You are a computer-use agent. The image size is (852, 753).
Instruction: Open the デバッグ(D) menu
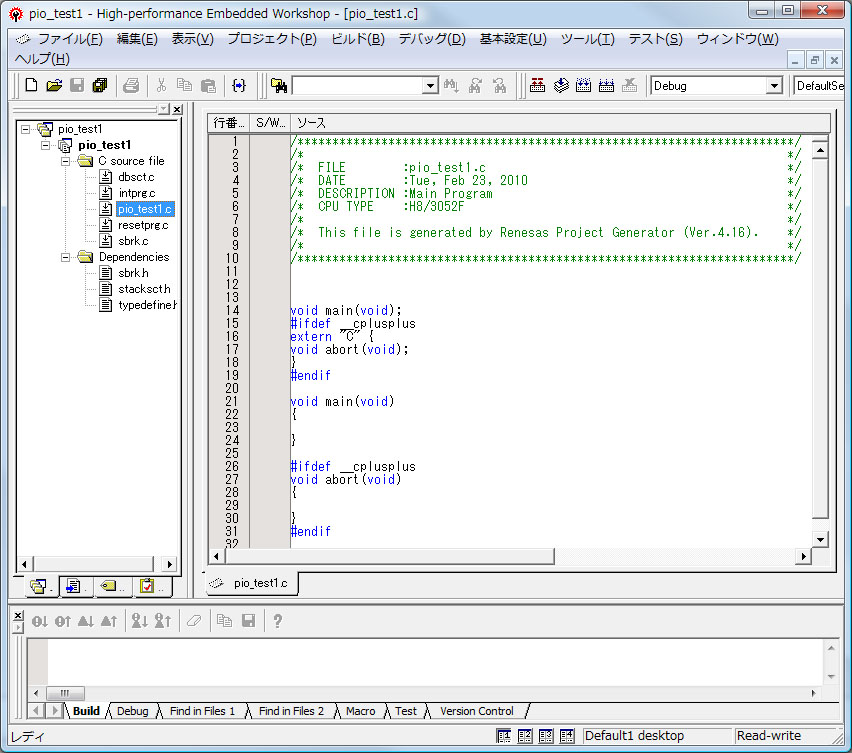(432, 39)
